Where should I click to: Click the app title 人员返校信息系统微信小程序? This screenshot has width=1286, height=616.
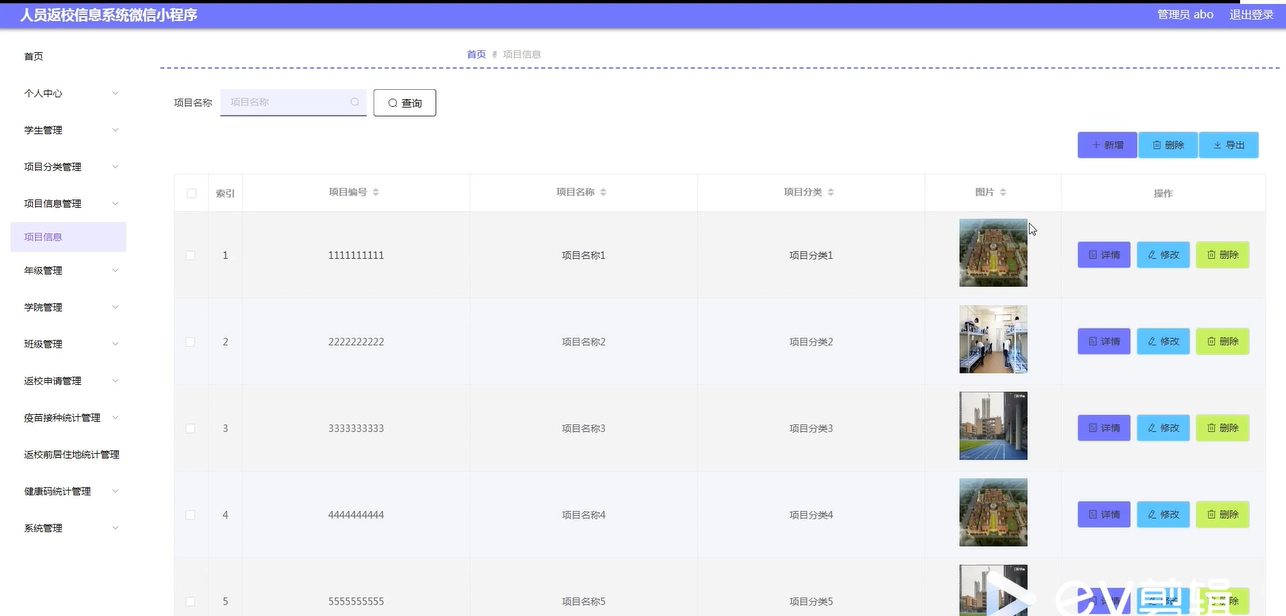109,14
